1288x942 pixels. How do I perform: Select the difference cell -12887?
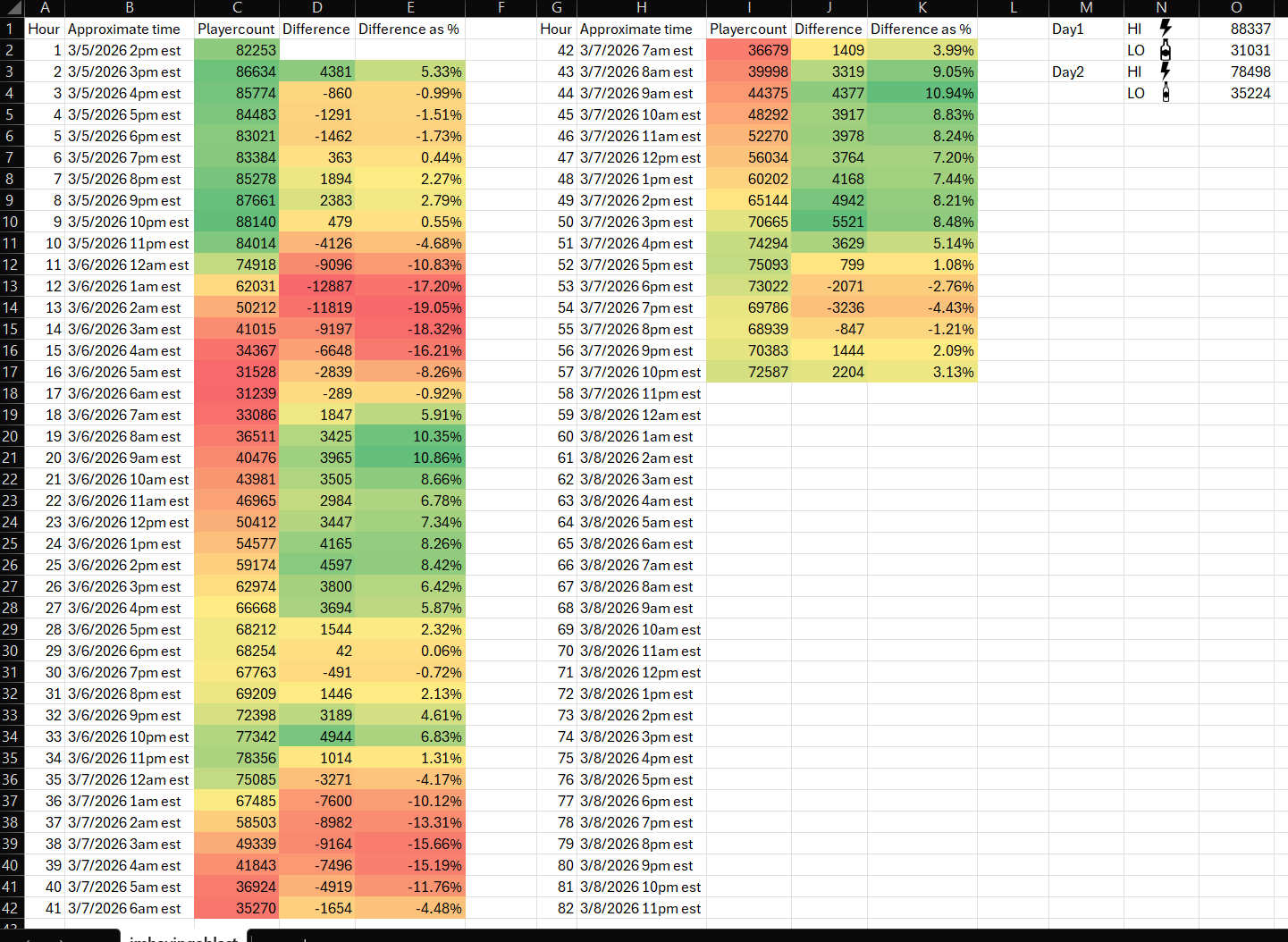click(317, 286)
